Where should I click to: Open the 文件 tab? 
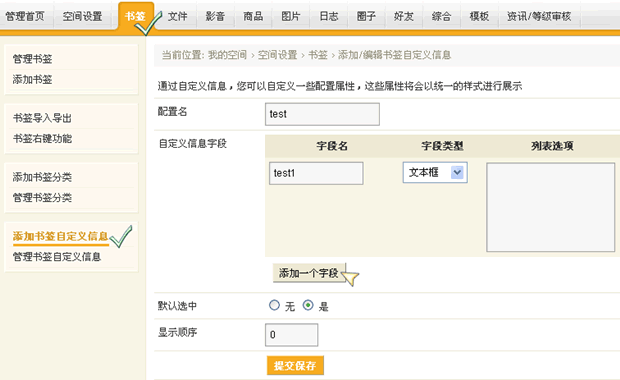click(x=177, y=16)
